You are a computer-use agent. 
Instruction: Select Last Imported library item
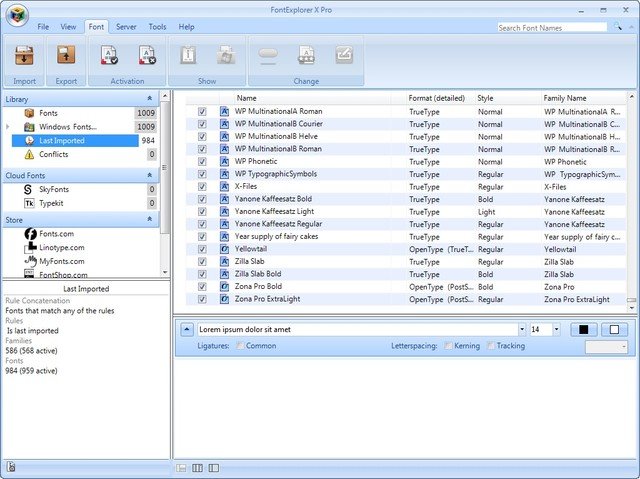pos(61,141)
